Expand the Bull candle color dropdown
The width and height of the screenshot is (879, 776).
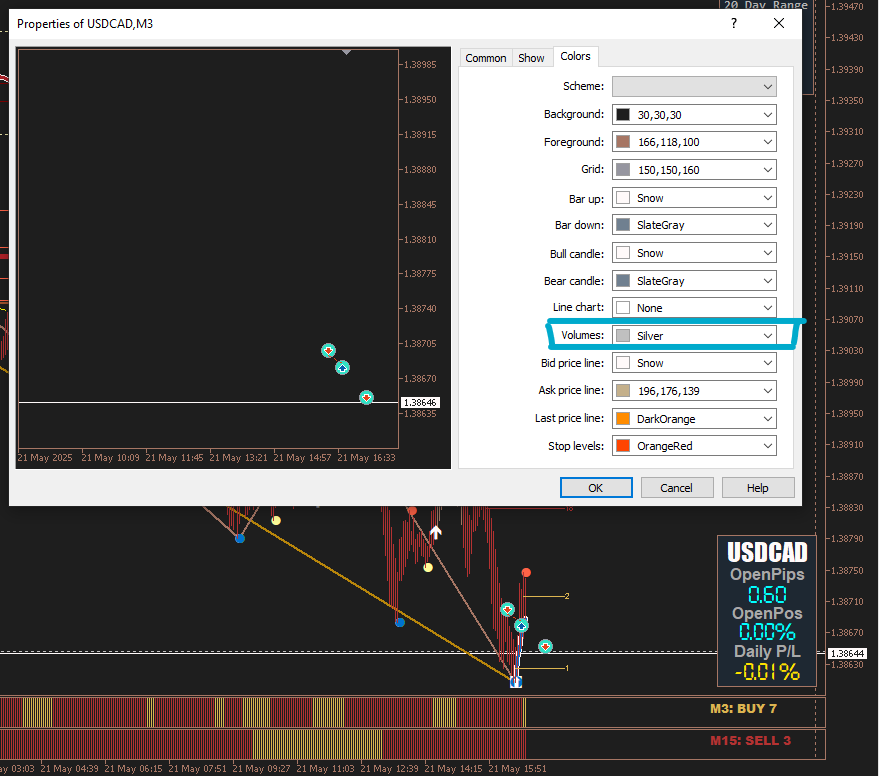coord(694,253)
